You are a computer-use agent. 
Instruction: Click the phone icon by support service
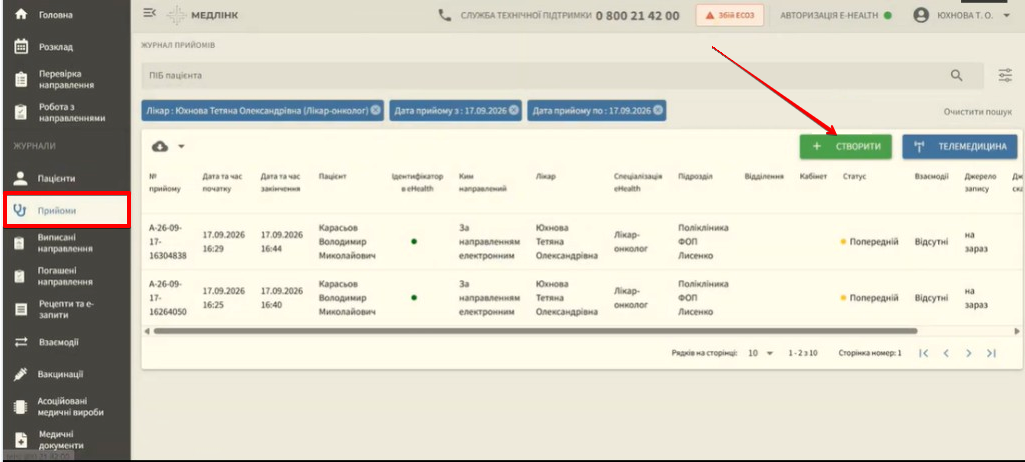(445, 15)
